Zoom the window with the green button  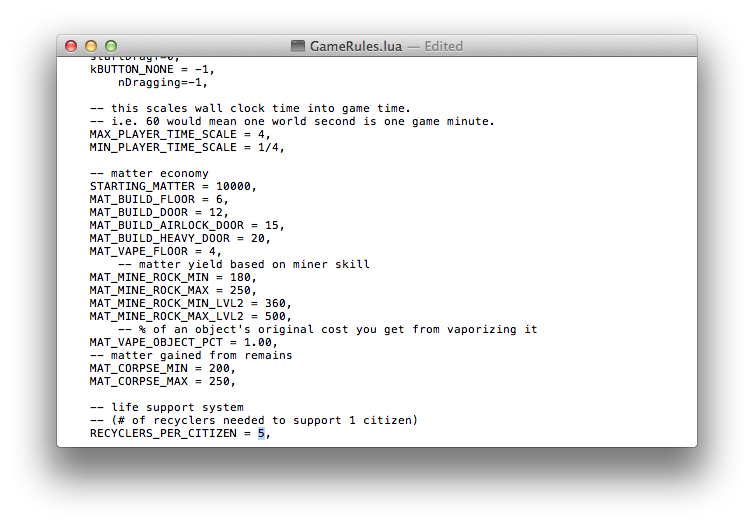[111, 46]
